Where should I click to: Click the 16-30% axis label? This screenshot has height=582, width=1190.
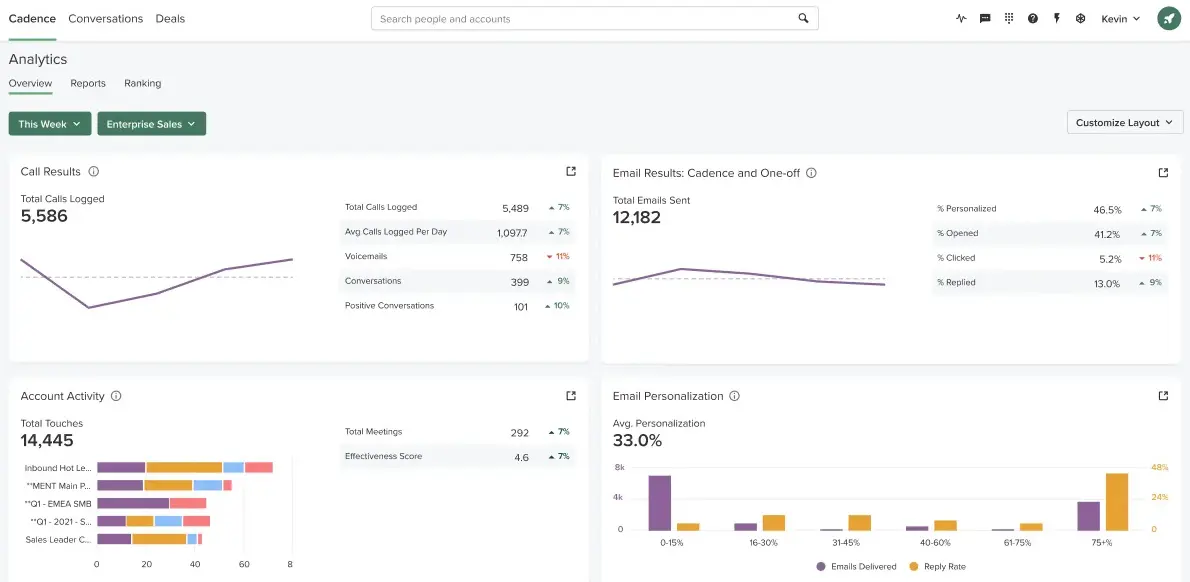point(761,543)
